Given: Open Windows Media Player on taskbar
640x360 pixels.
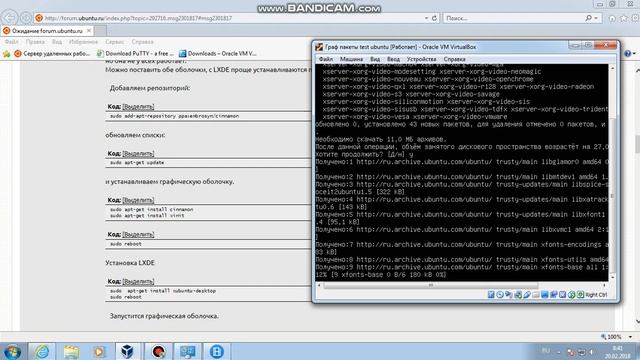Looking at the screenshot, I should coord(99,351).
